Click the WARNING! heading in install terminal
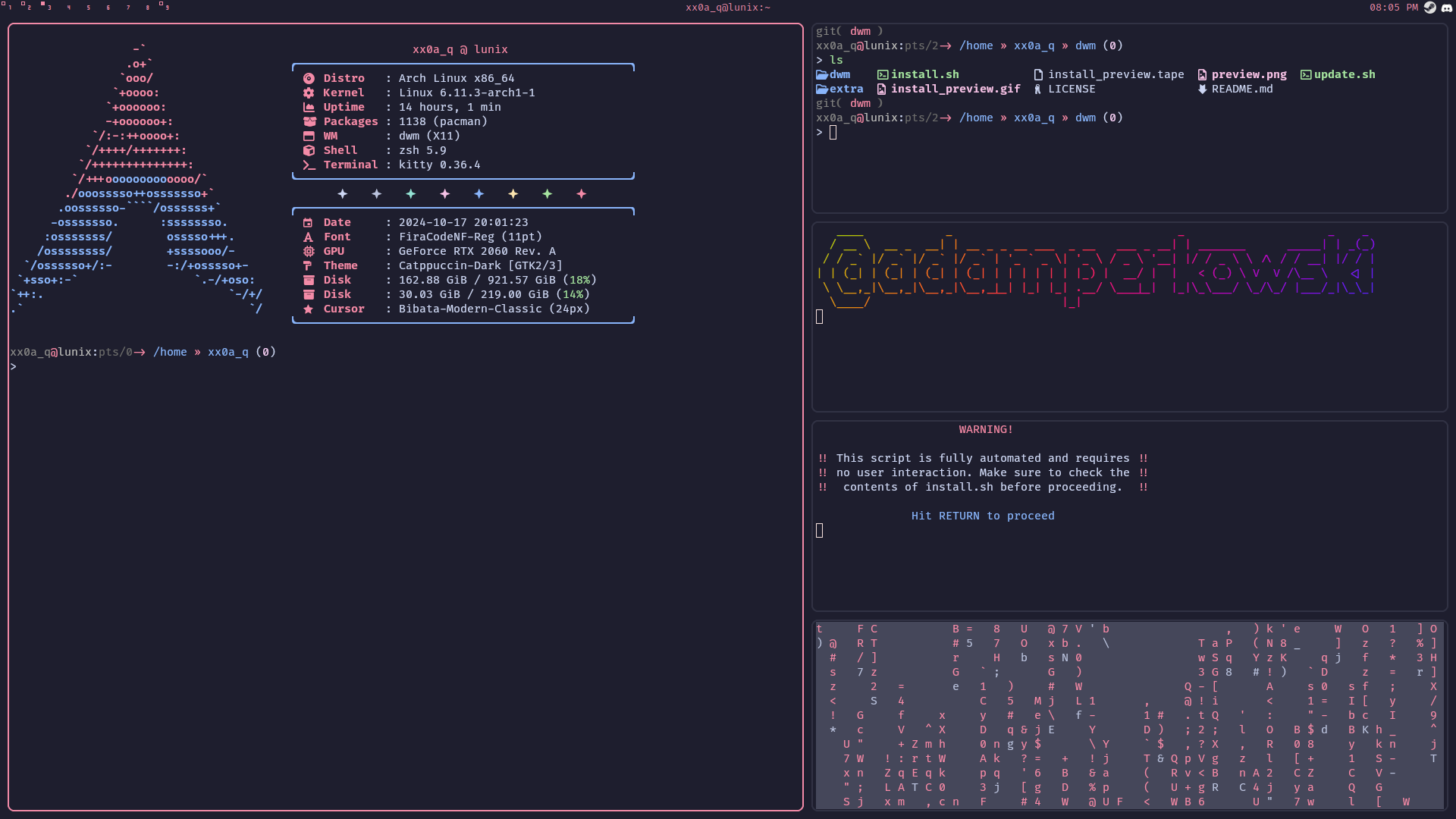This screenshot has height=819, width=1456. coord(986,429)
